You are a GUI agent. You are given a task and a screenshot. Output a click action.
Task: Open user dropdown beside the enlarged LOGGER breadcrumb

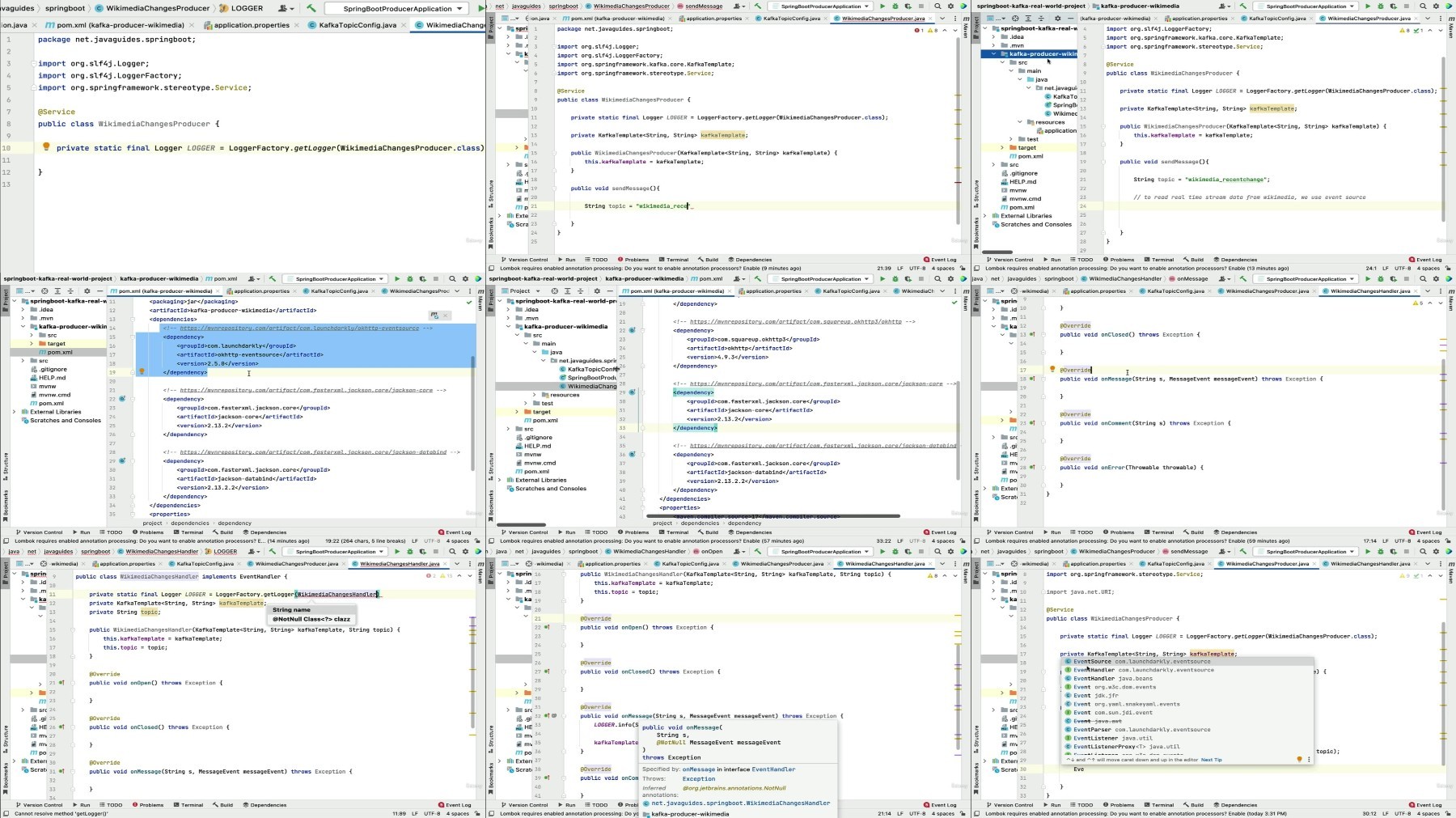(286, 8)
